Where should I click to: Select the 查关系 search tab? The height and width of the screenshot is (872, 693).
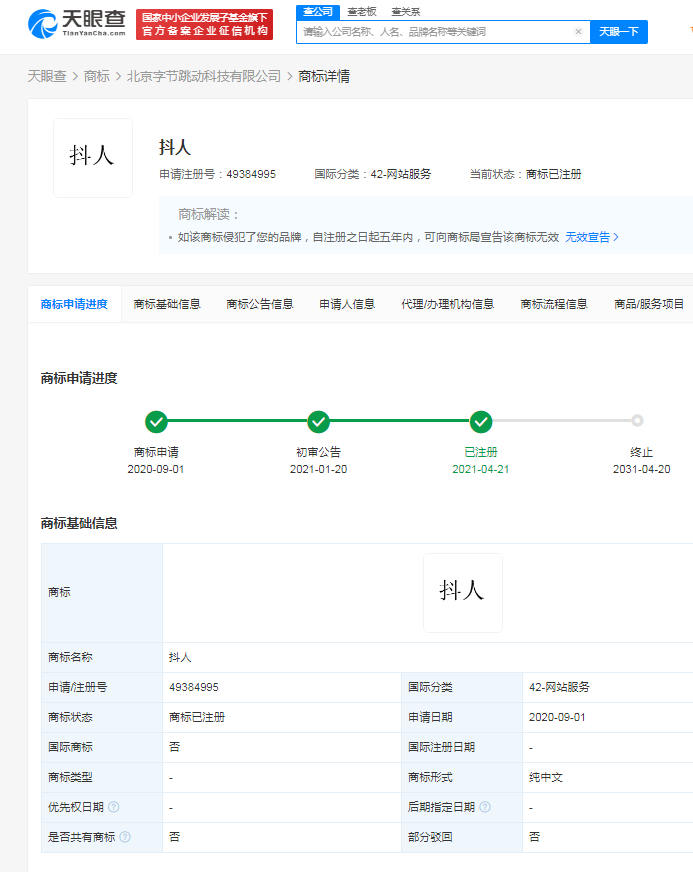click(x=406, y=12)
